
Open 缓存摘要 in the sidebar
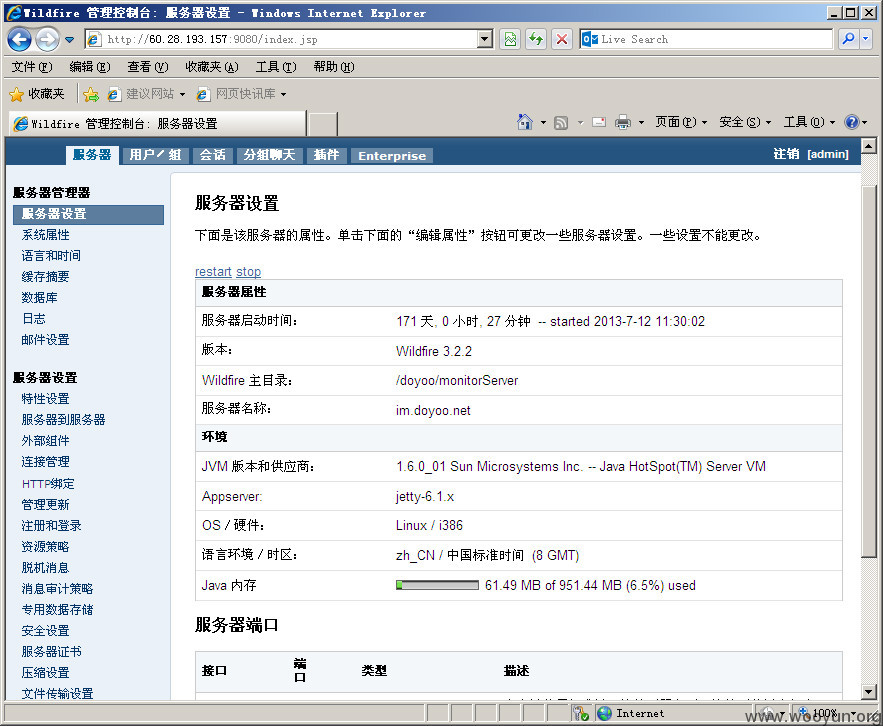pos(46,277)
